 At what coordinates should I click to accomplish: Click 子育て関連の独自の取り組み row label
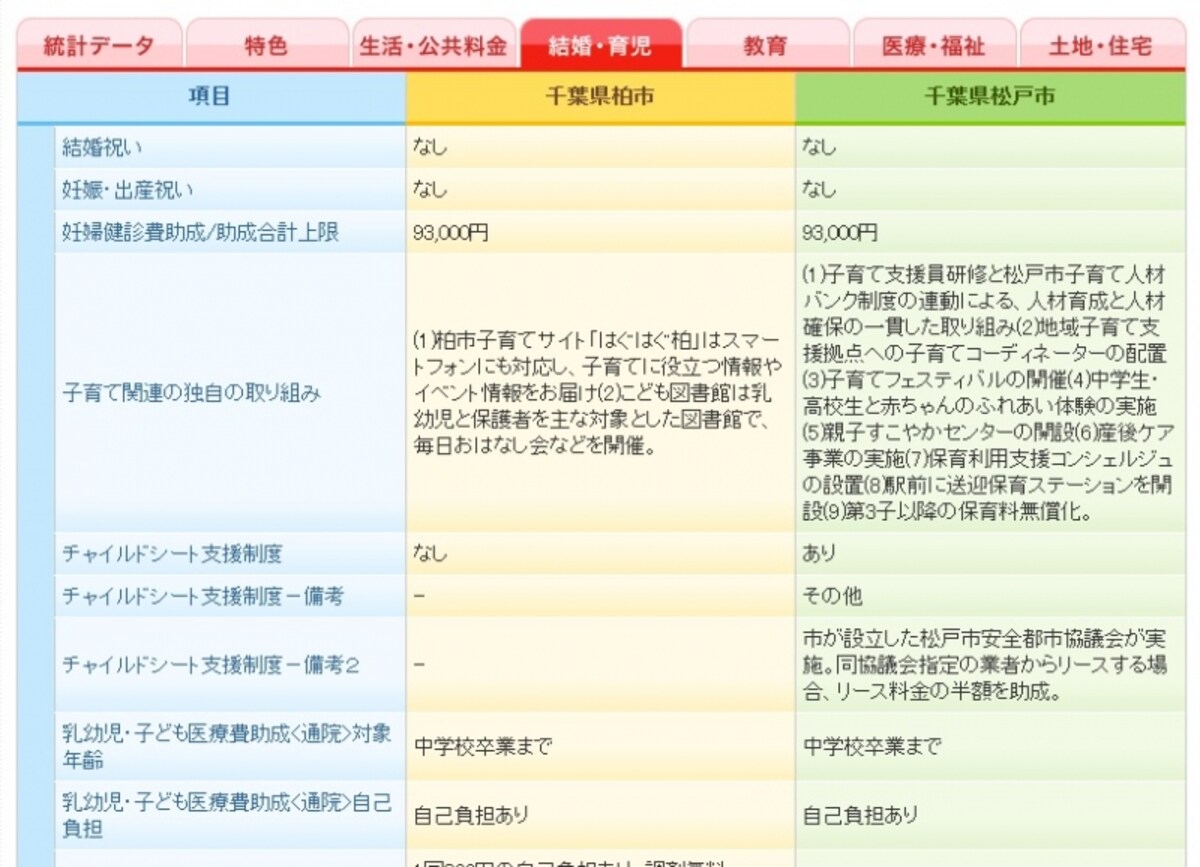pos(191,393)
